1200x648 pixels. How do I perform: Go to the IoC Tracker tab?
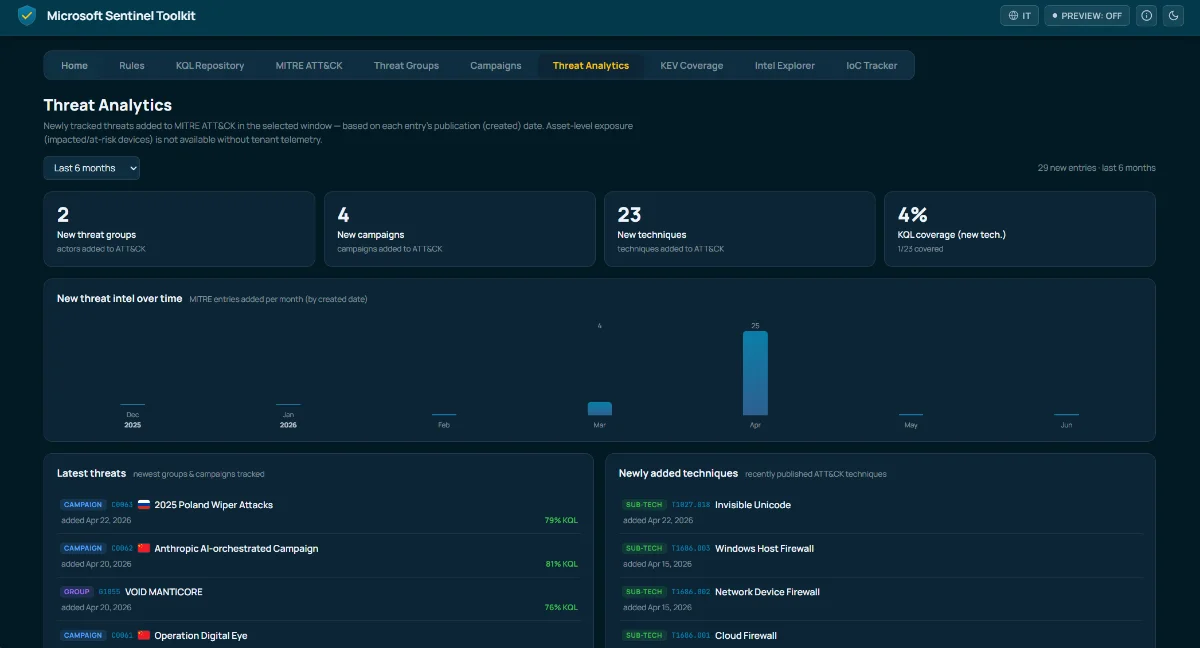tap(872, 66)
